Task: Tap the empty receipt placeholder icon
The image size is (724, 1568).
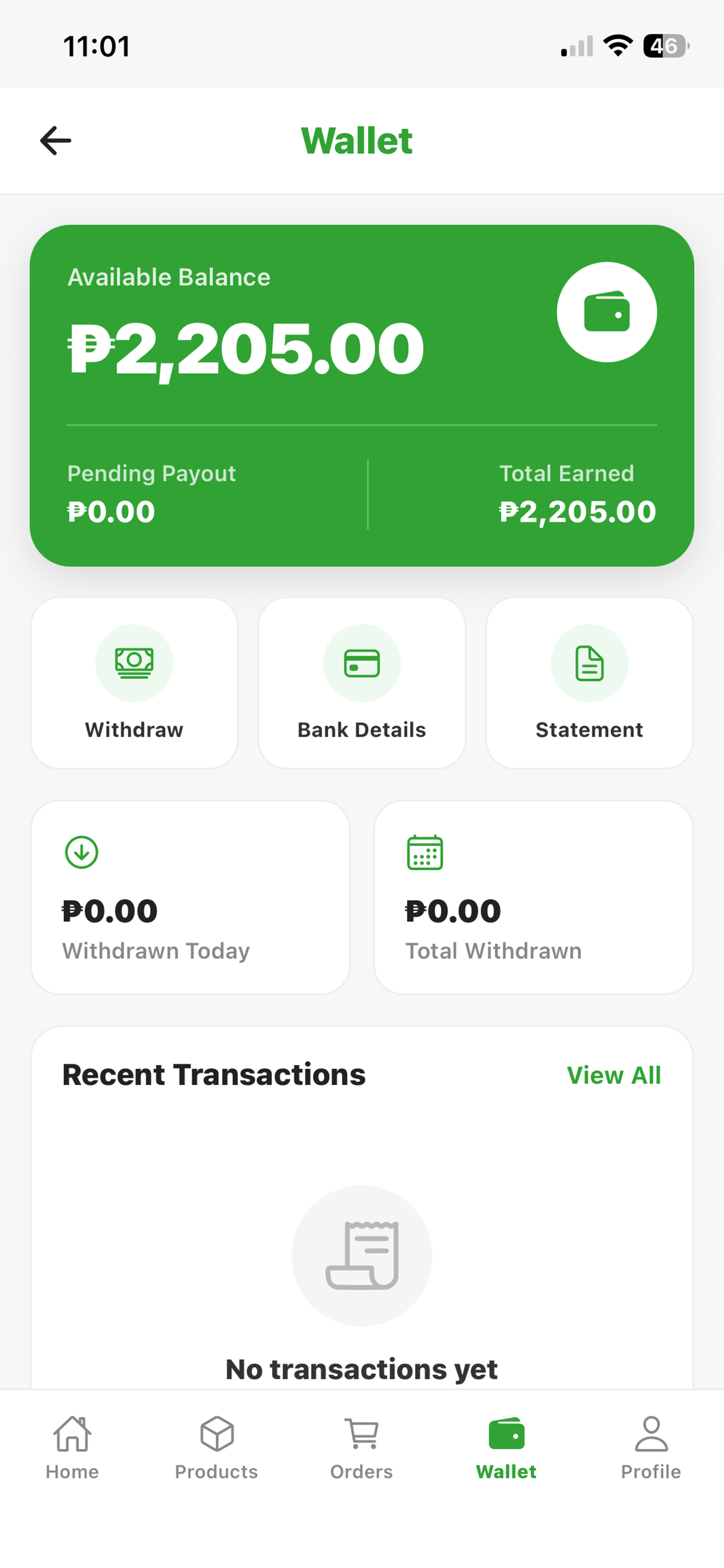Action: click(x=362, y=1255)
